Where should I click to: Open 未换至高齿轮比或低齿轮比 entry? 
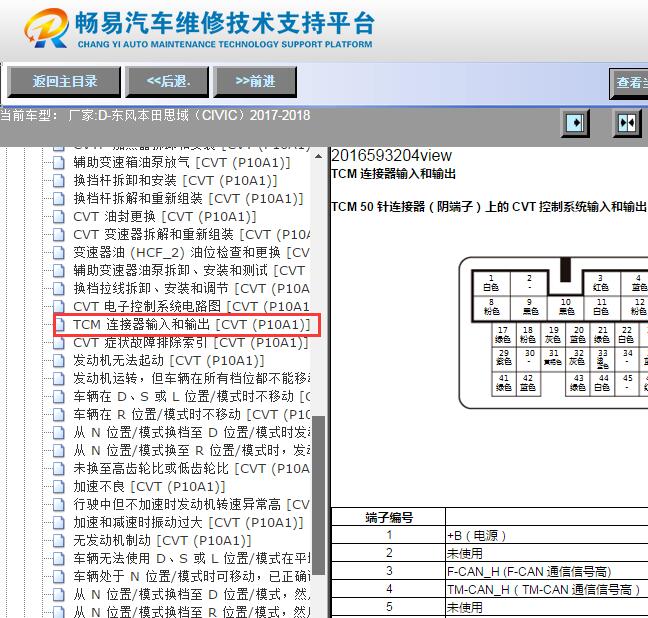tap(191, 469)
